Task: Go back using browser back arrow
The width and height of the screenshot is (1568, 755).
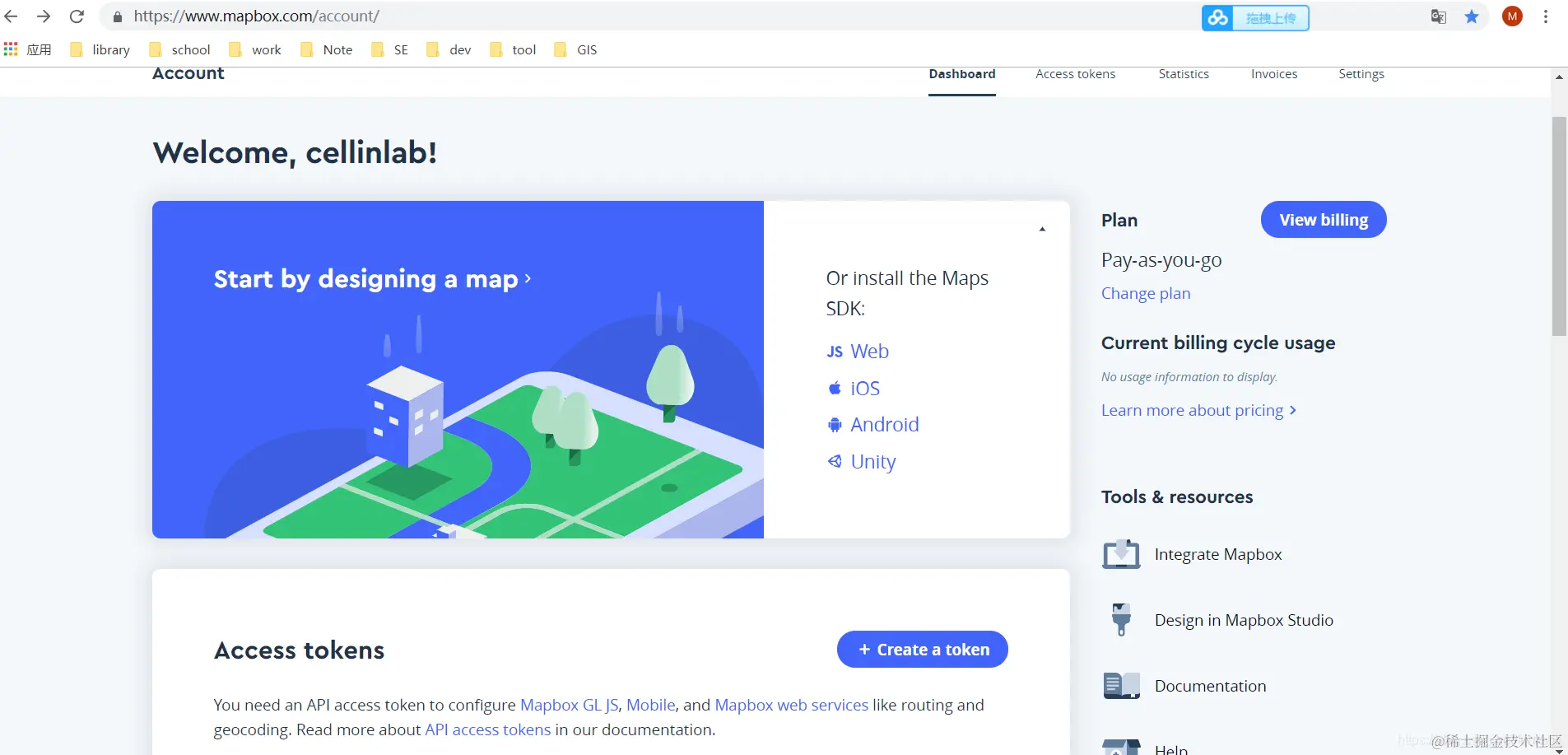Action: (x=12, y=16)
